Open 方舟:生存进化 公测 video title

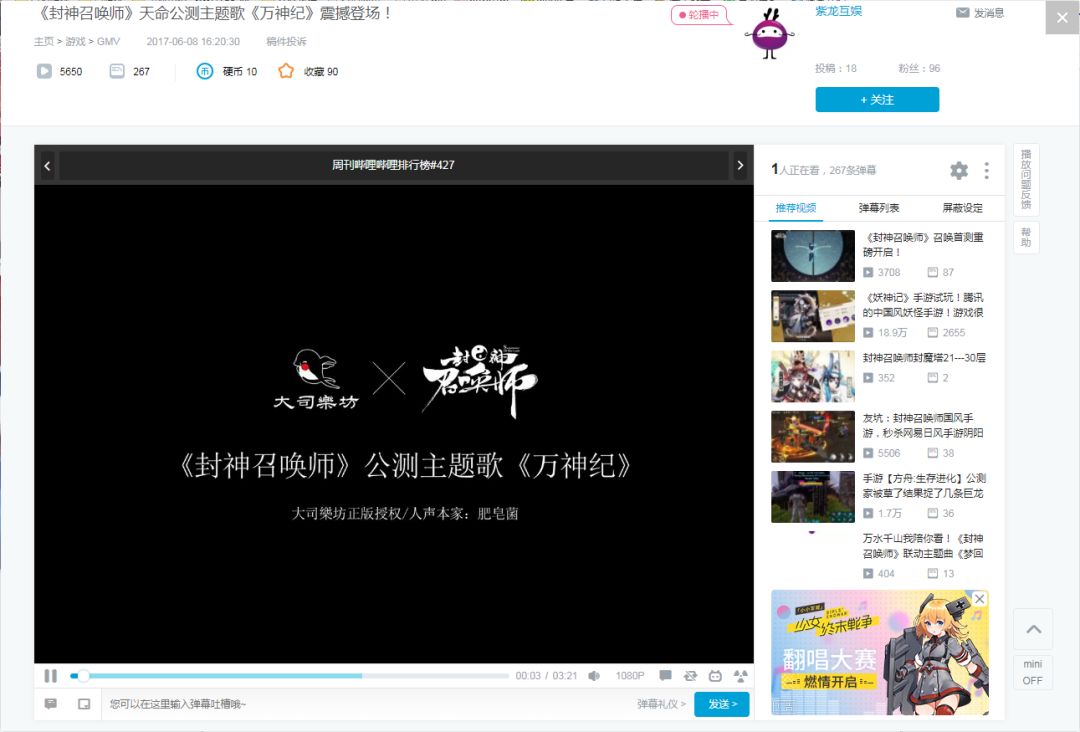pyautogui.click(x=924, y=485)
